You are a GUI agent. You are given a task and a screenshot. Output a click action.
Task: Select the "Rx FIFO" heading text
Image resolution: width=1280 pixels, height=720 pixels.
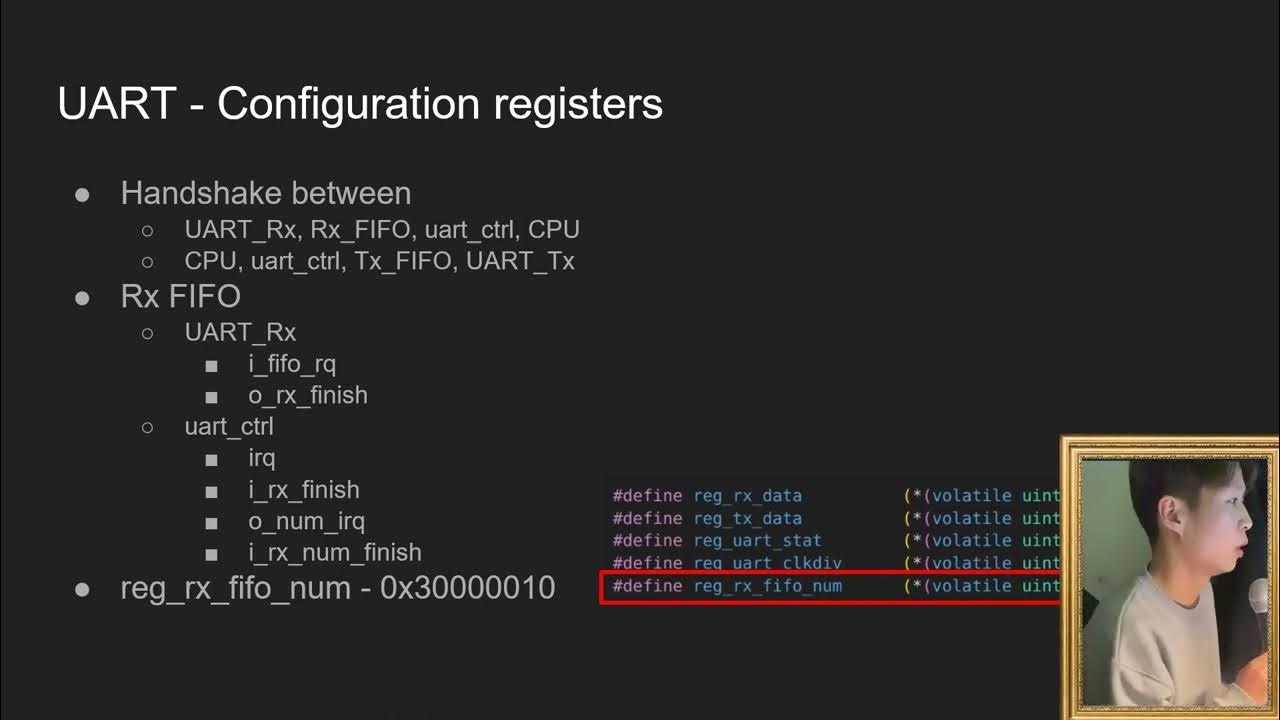(180, 297)
